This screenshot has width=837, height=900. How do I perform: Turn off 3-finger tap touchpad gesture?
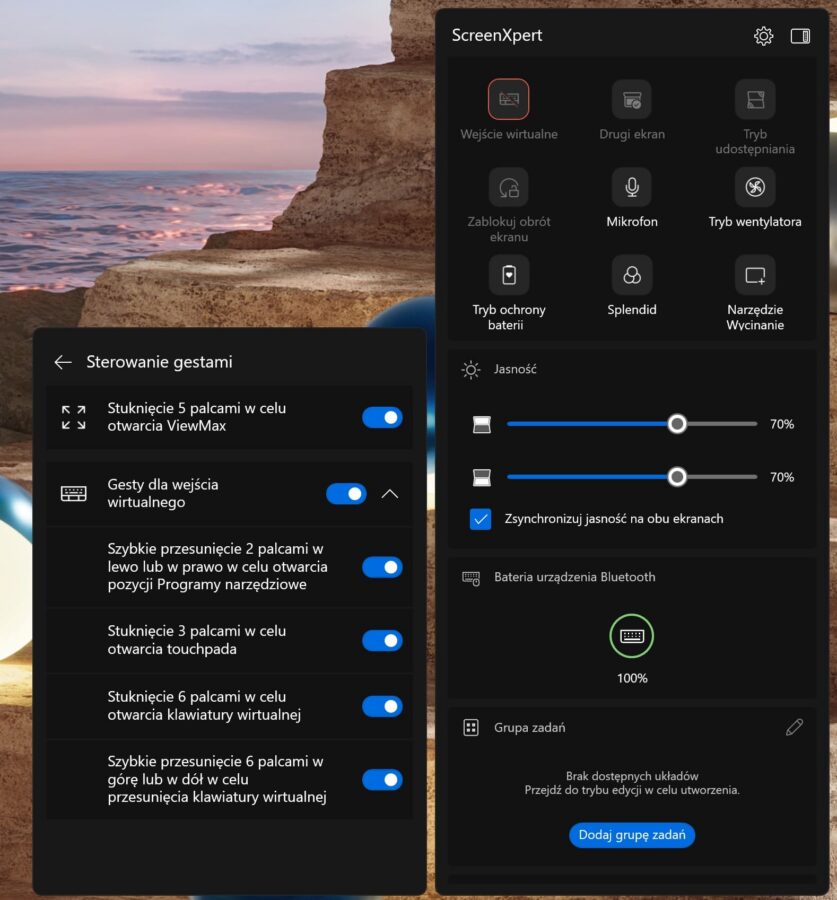pos(382,640)
